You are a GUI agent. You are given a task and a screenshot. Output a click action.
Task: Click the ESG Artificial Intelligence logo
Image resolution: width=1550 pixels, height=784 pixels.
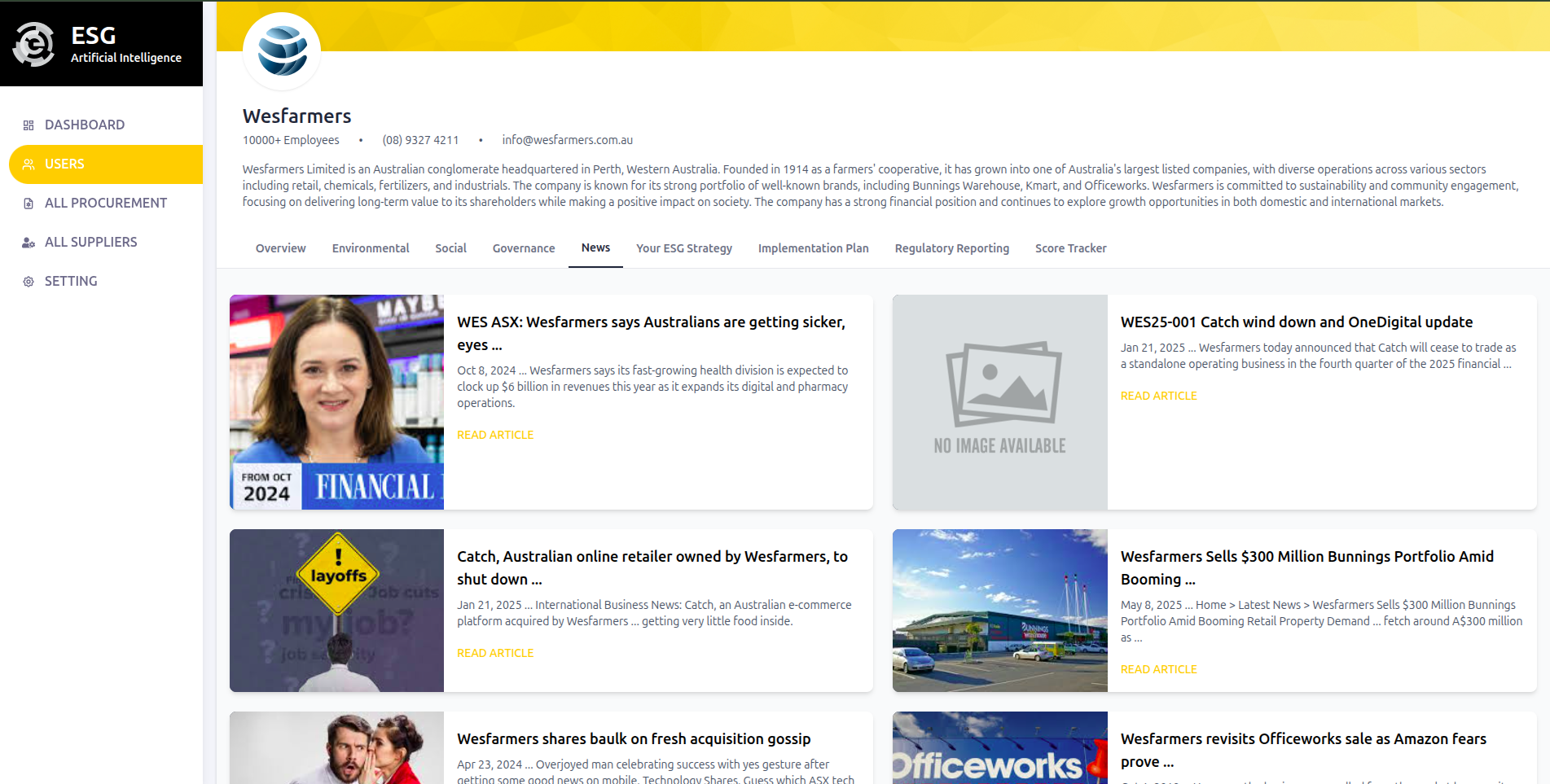[97, 44]
